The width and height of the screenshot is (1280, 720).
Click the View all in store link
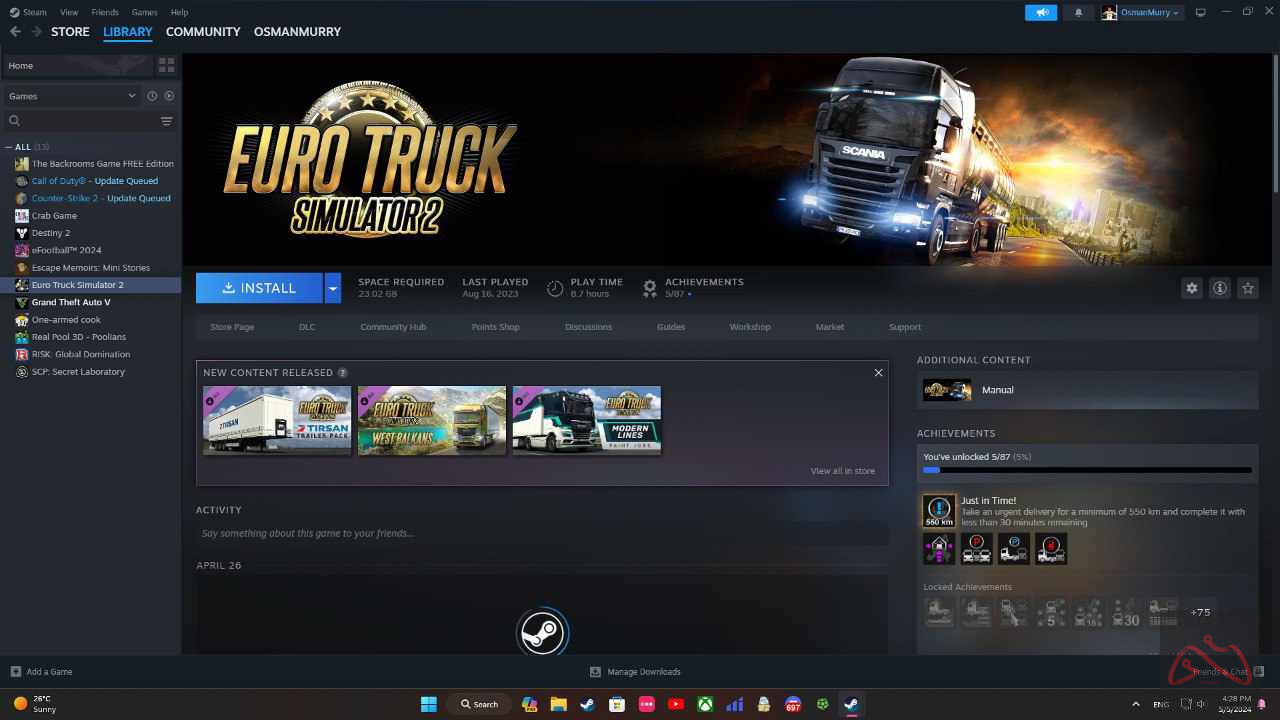click(x=843, y=470)
